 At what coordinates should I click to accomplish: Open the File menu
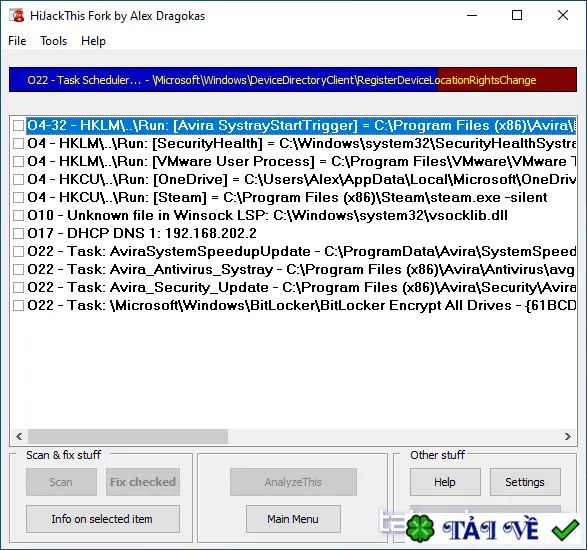17,41
